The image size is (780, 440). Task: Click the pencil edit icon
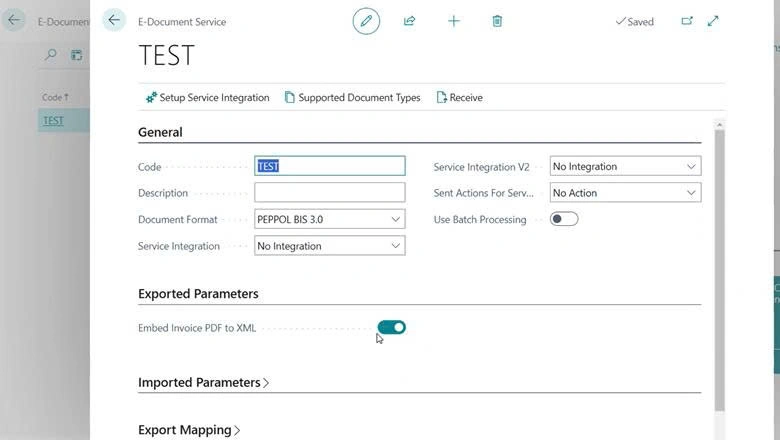pos(366,21)
